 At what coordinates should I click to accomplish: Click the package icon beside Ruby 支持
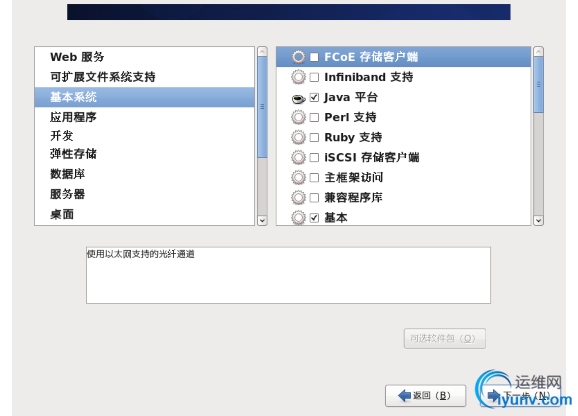pos(298,137)
